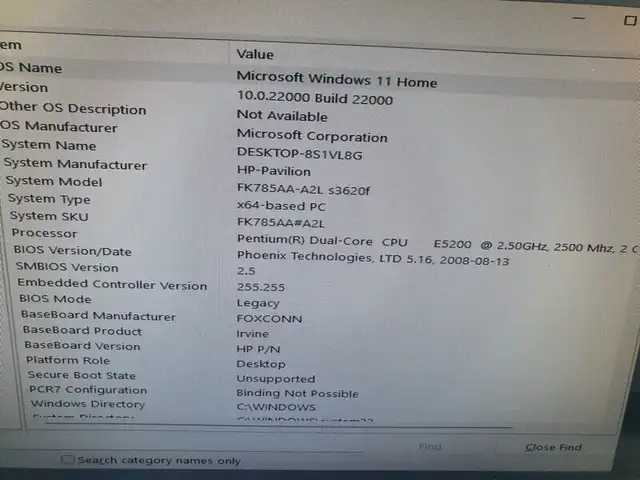Viewport: 640px width, 480px height.
Task: Select Other OS Description row label
Action: pos(73,108)
